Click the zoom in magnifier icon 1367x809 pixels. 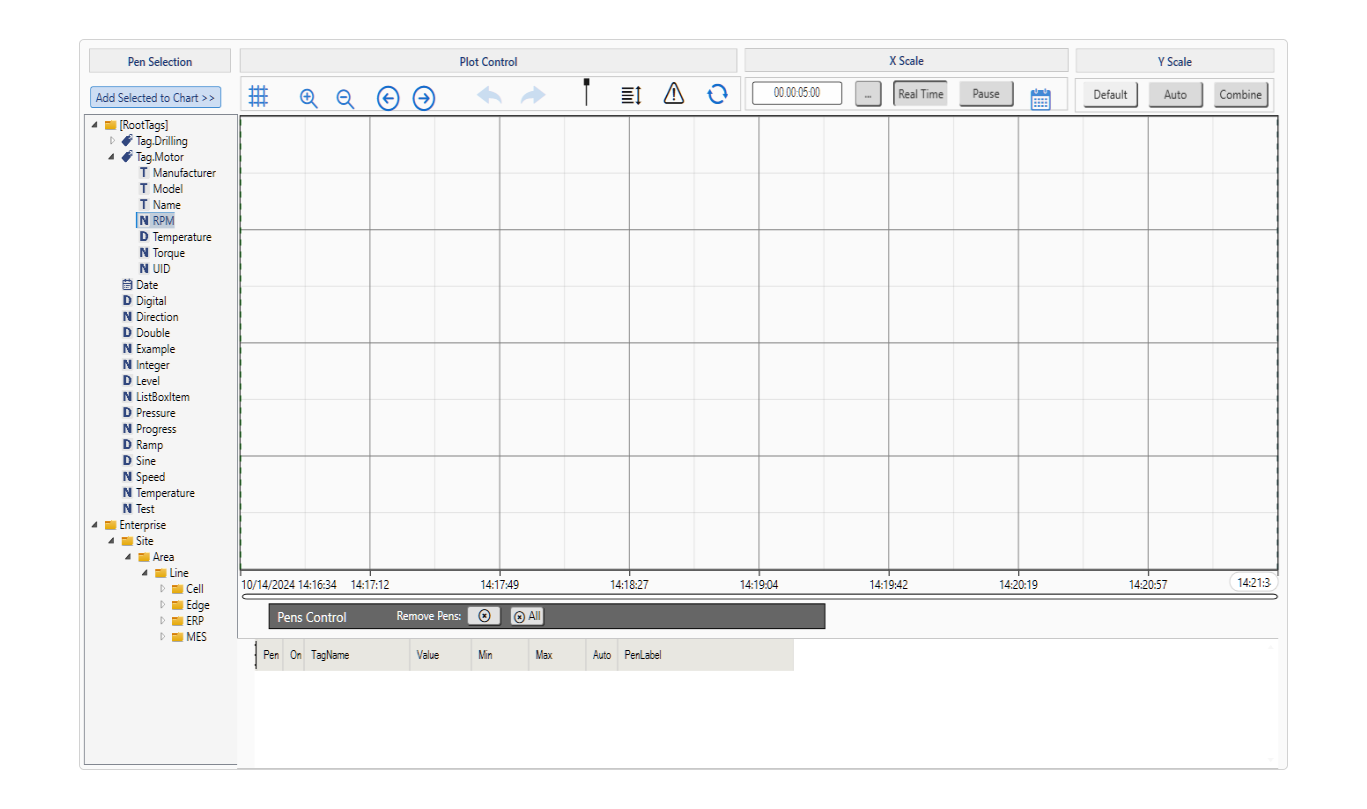[x=308, y=98]
